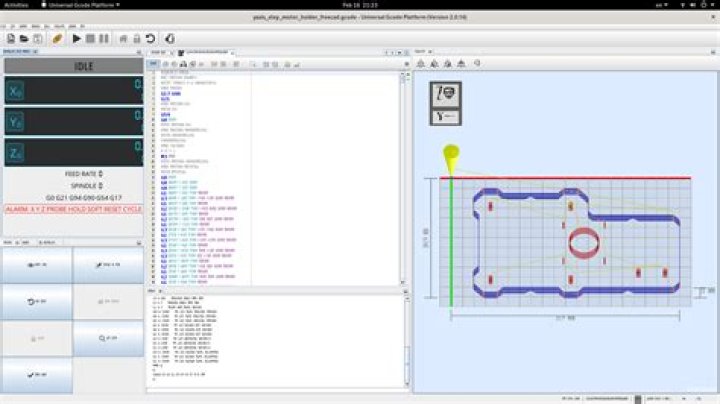Click the actions button with the pen icon

point(108,265)
